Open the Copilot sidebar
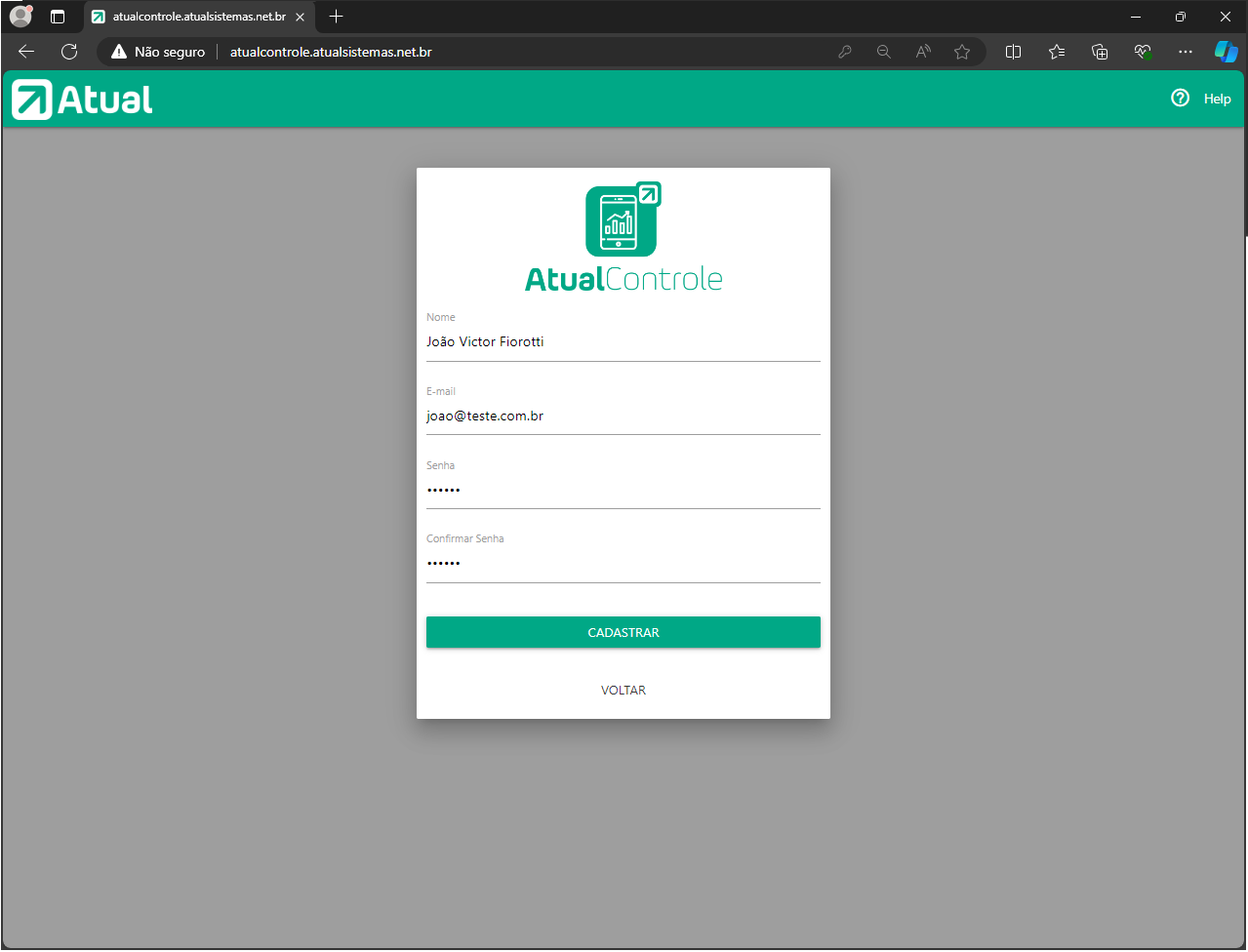 tap(1226, 52)
